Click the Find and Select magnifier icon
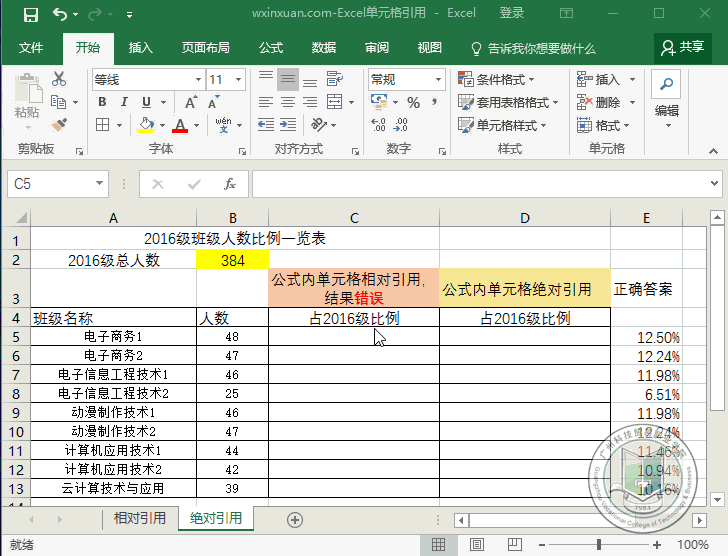 tap(665, 82)
